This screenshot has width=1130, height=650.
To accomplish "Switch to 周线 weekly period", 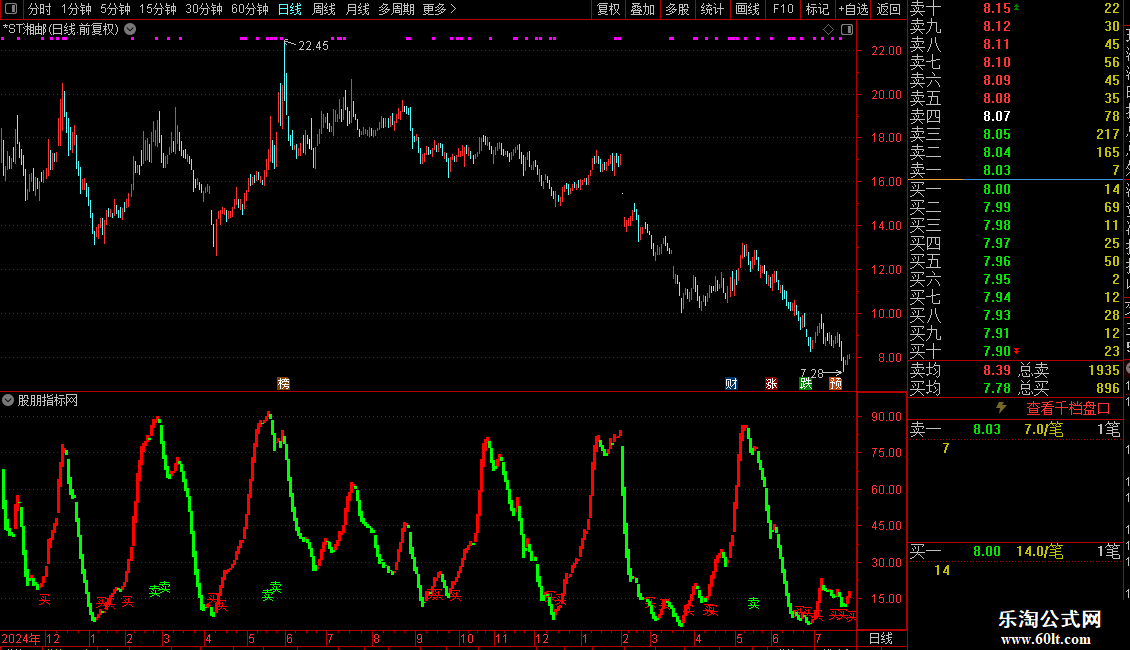I will 324,9.
